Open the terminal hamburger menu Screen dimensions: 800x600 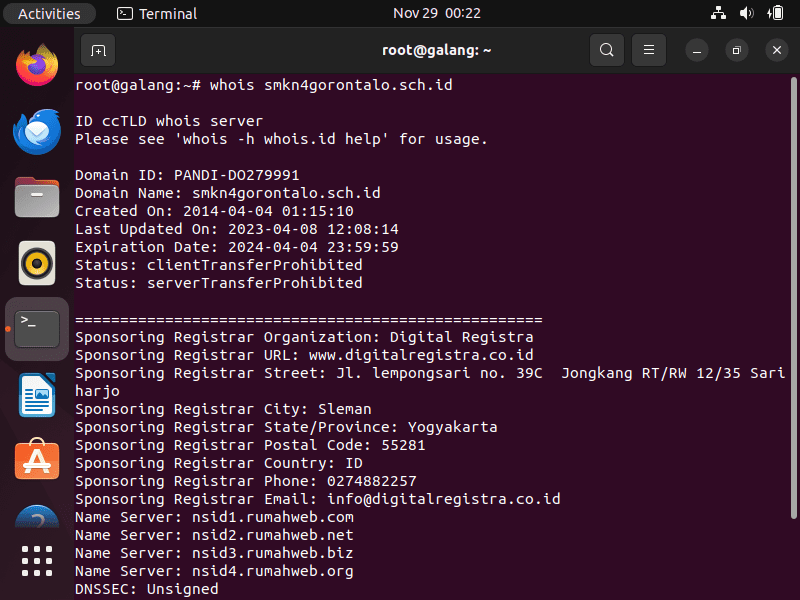(649, 50)
